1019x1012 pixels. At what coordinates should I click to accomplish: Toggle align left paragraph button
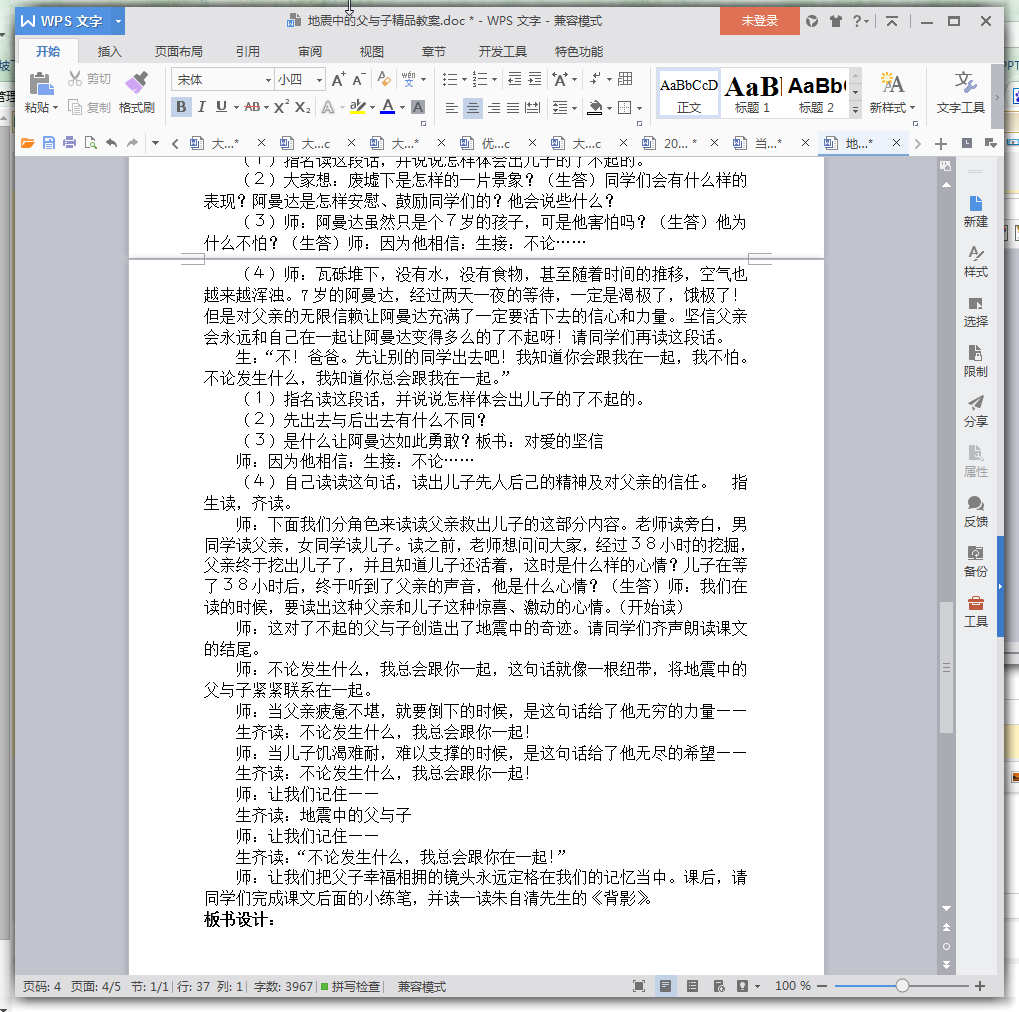tap(452, 107)
